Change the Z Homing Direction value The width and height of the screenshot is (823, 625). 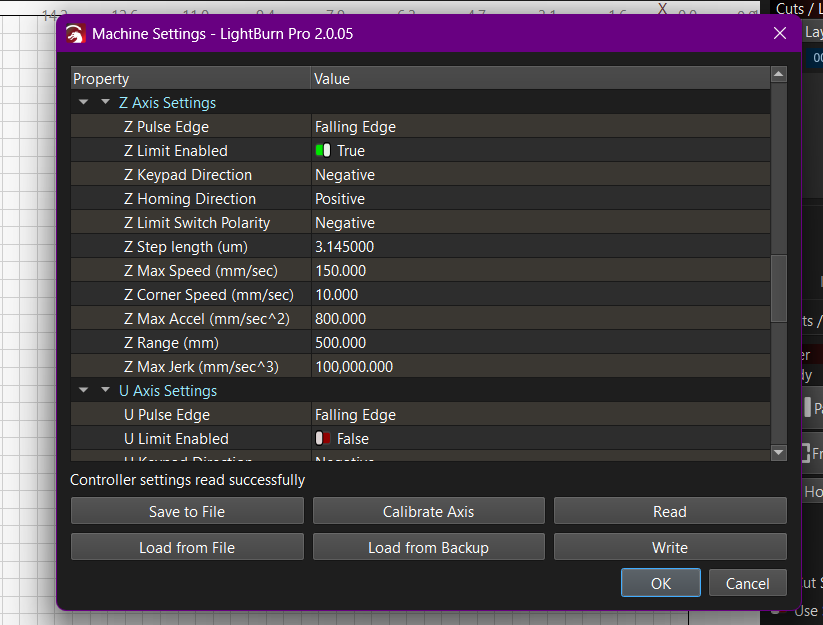coord(540,199)
